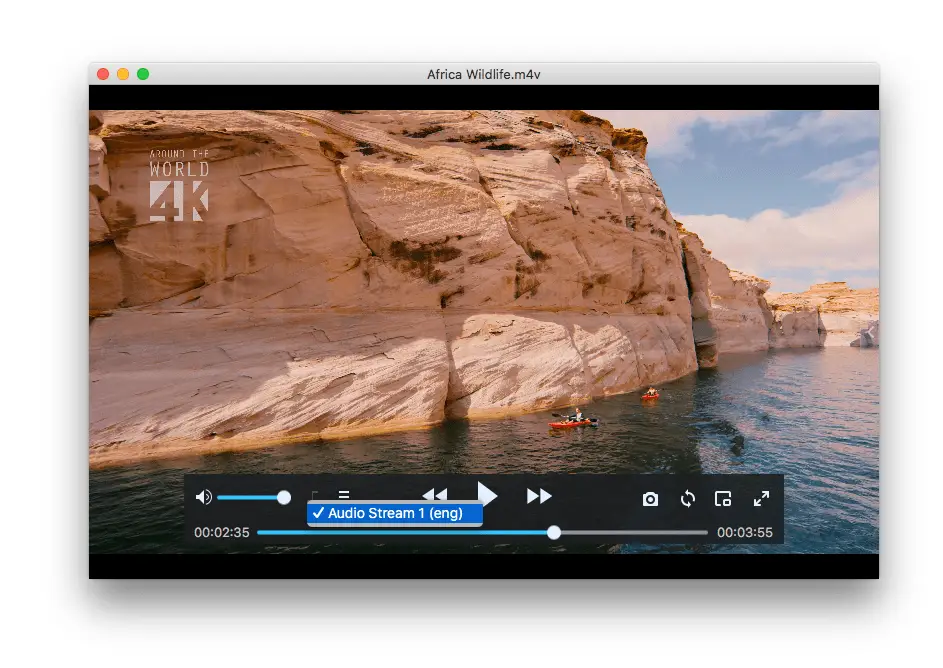
Task: Start playback with the play button
Action: pos(487,494)
